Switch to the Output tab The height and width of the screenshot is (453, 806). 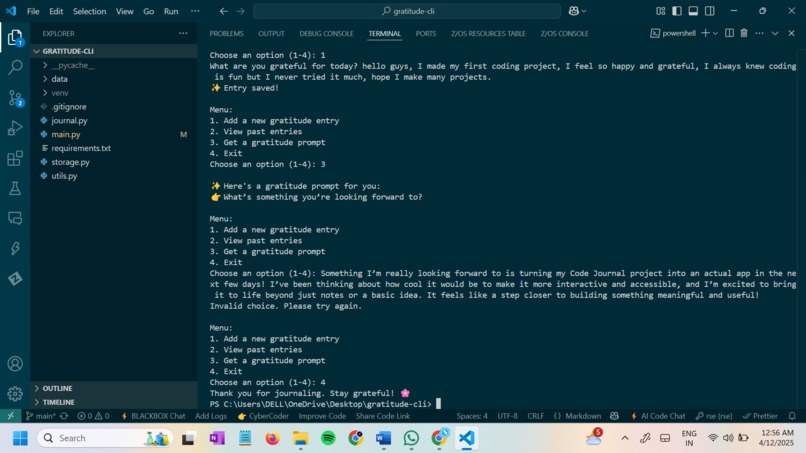pos(271,33)
